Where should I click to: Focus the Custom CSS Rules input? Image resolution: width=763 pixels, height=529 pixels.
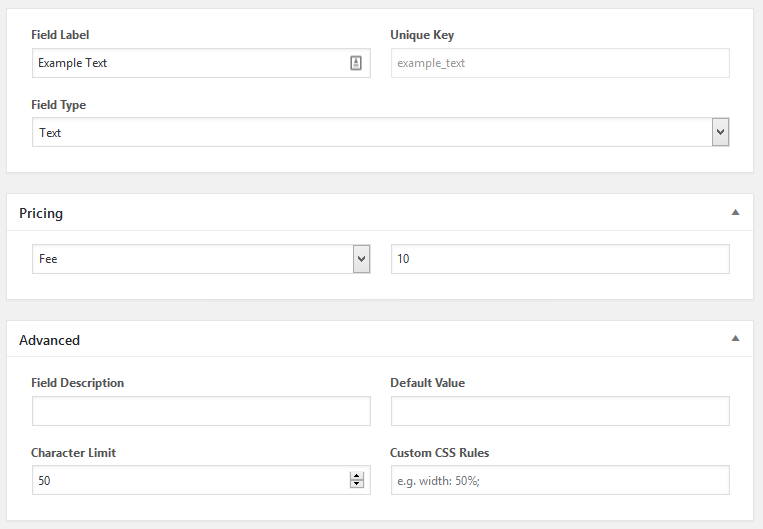[560, 480]
